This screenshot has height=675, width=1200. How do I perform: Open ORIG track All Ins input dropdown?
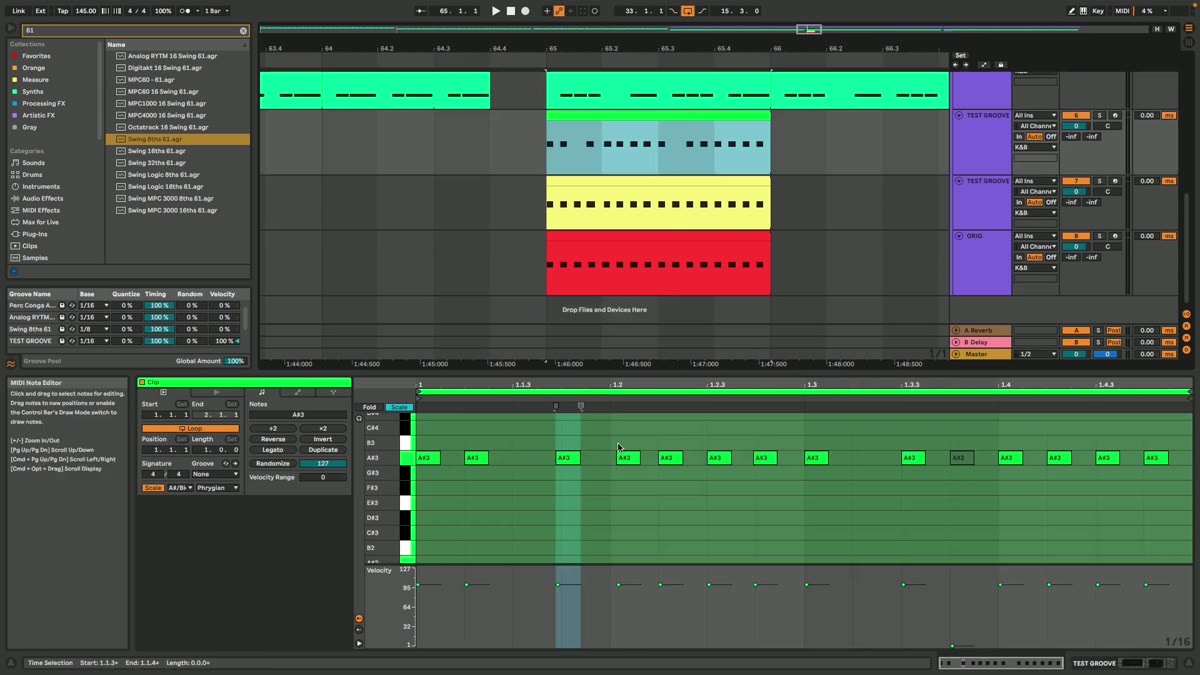[1036, 236]
